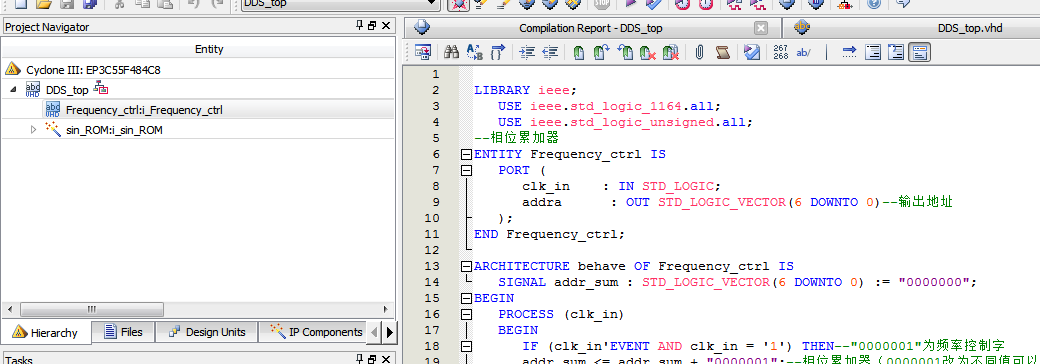1040x364 pixels.
Task: Jump to previous bookmark icon
Action: pyautogui.click(x=624, y=52)
